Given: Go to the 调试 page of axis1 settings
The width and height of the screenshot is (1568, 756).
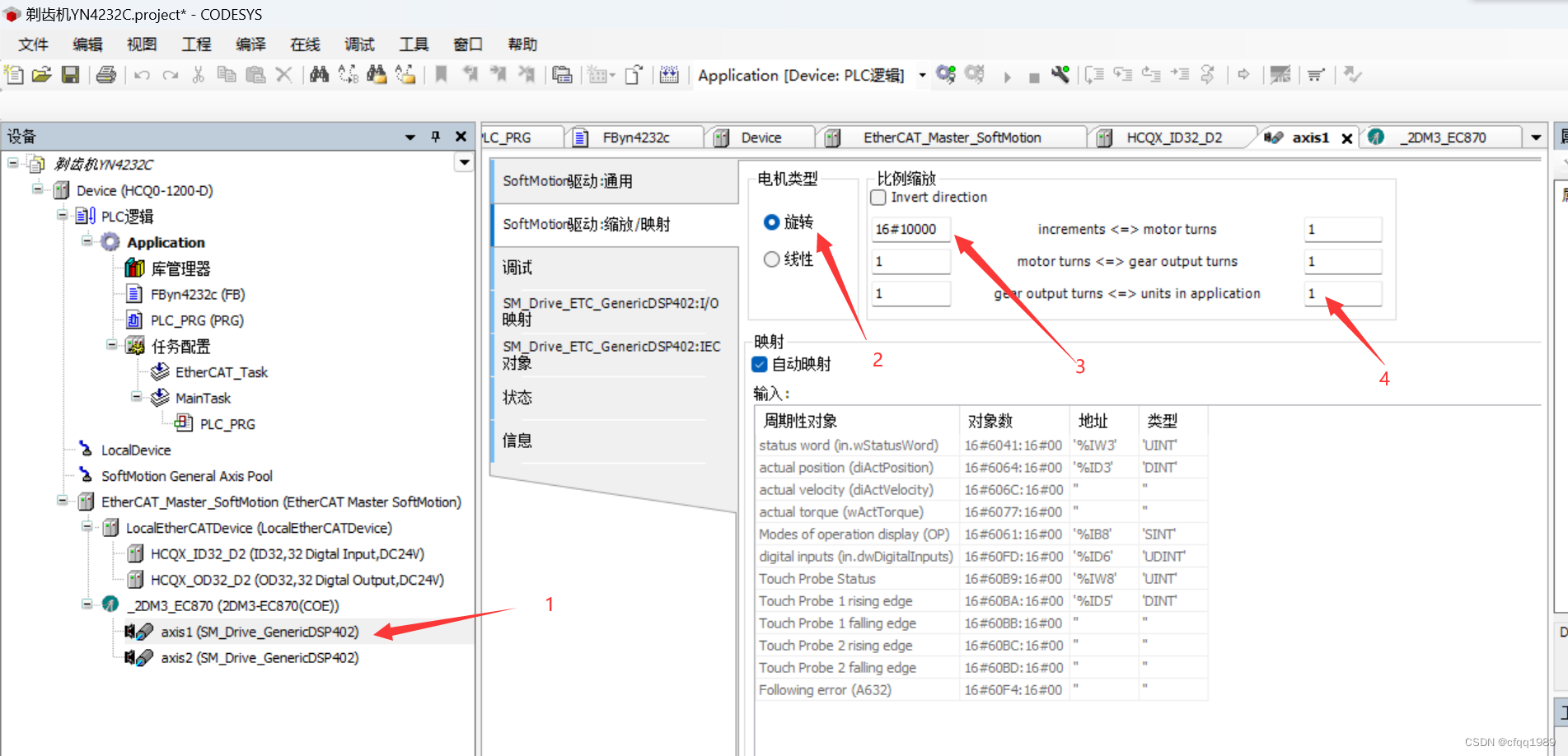Looking at the screenshot, I should 517,267.
